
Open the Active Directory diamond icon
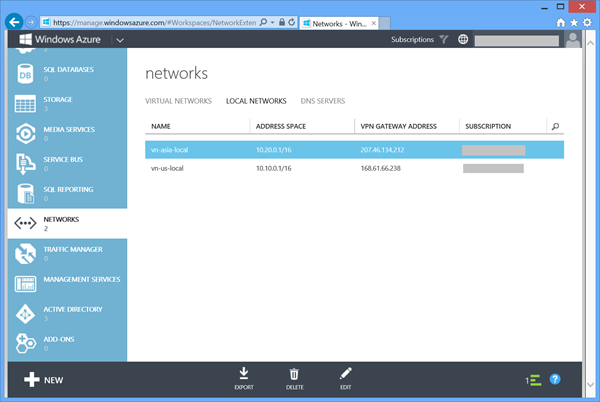pyautogui.click(x=25, y=314)
